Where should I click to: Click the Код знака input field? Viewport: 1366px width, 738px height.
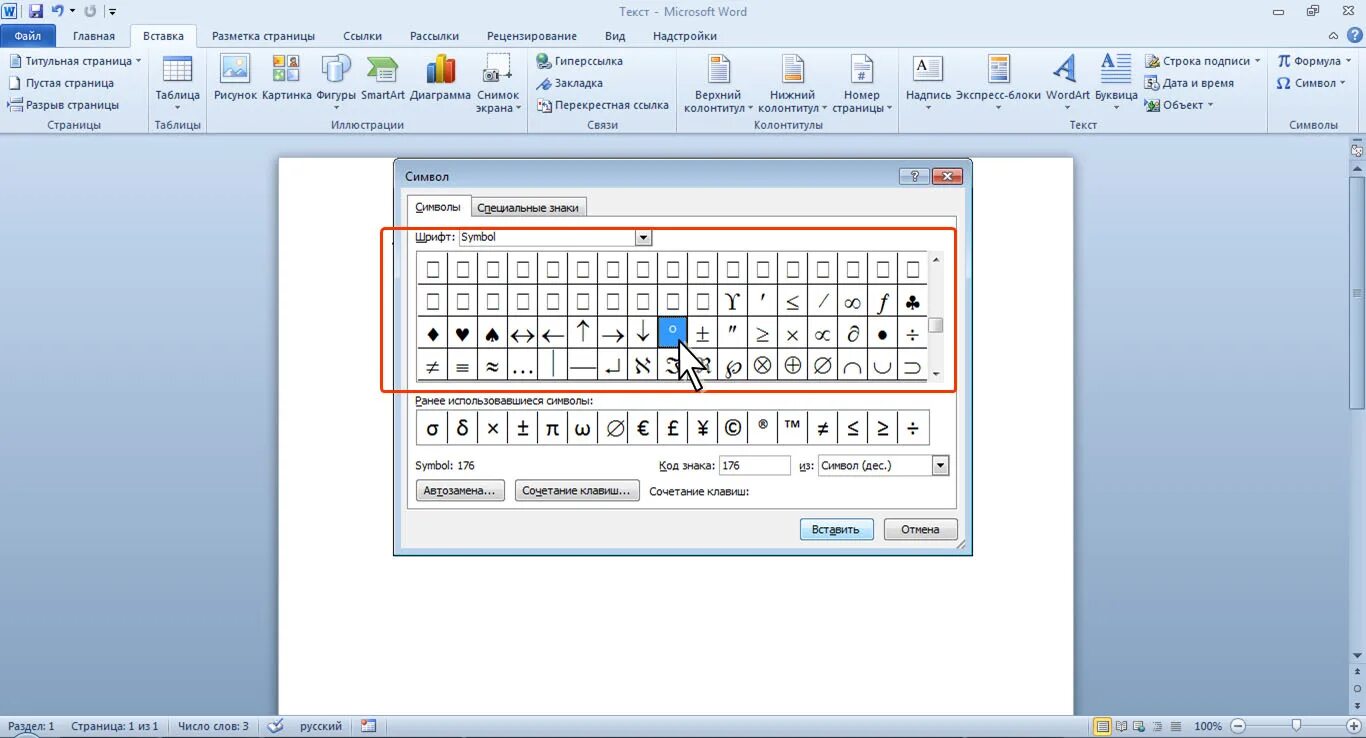[754, 465]
